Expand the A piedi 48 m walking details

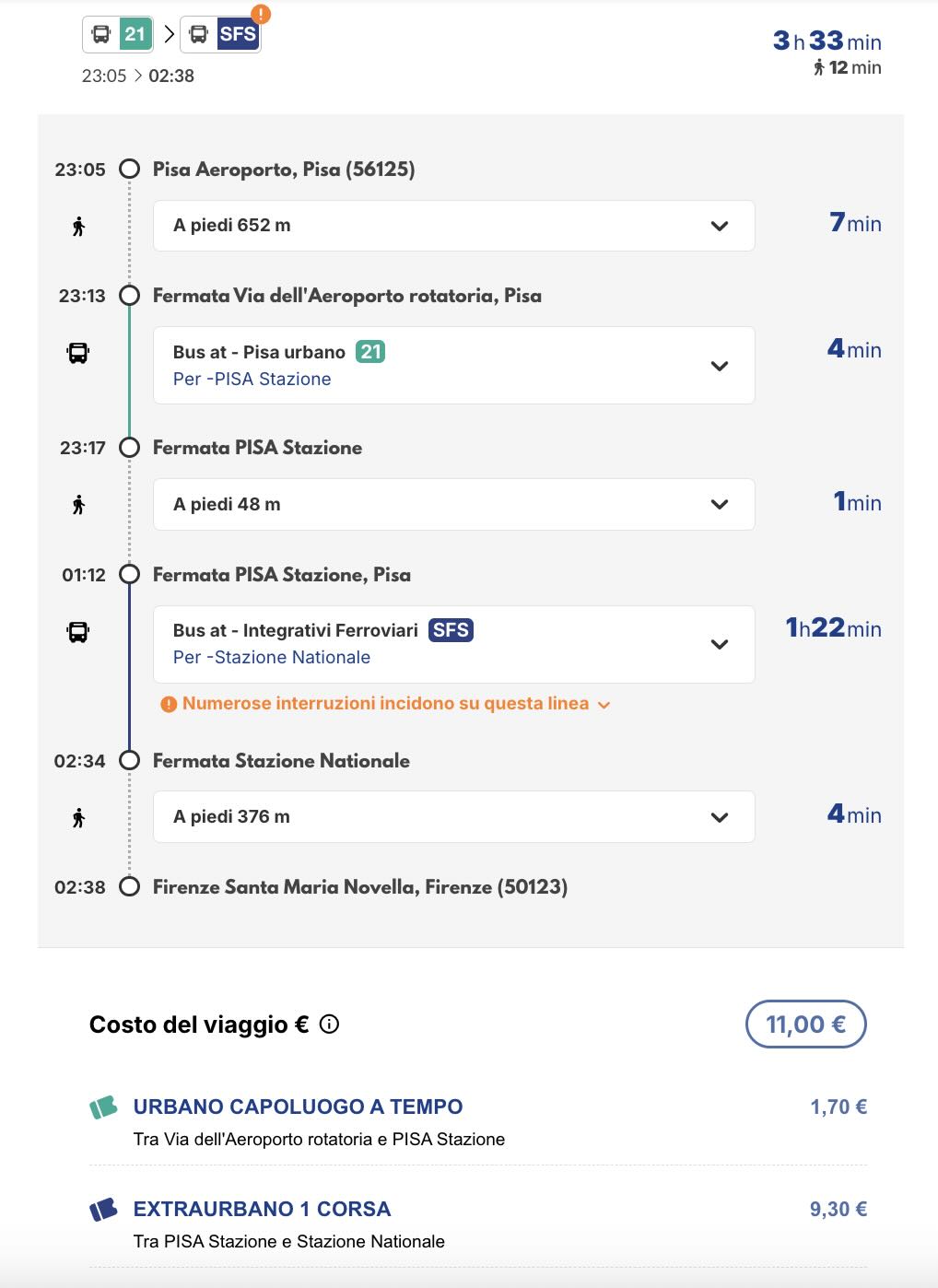pos(720,504)
